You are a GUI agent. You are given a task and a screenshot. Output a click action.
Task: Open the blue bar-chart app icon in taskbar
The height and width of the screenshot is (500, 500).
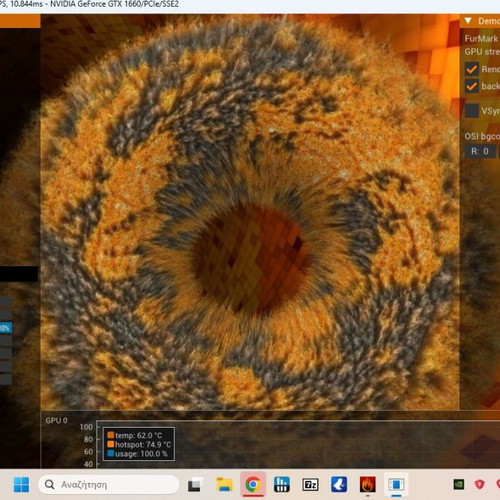pos(282,485)
